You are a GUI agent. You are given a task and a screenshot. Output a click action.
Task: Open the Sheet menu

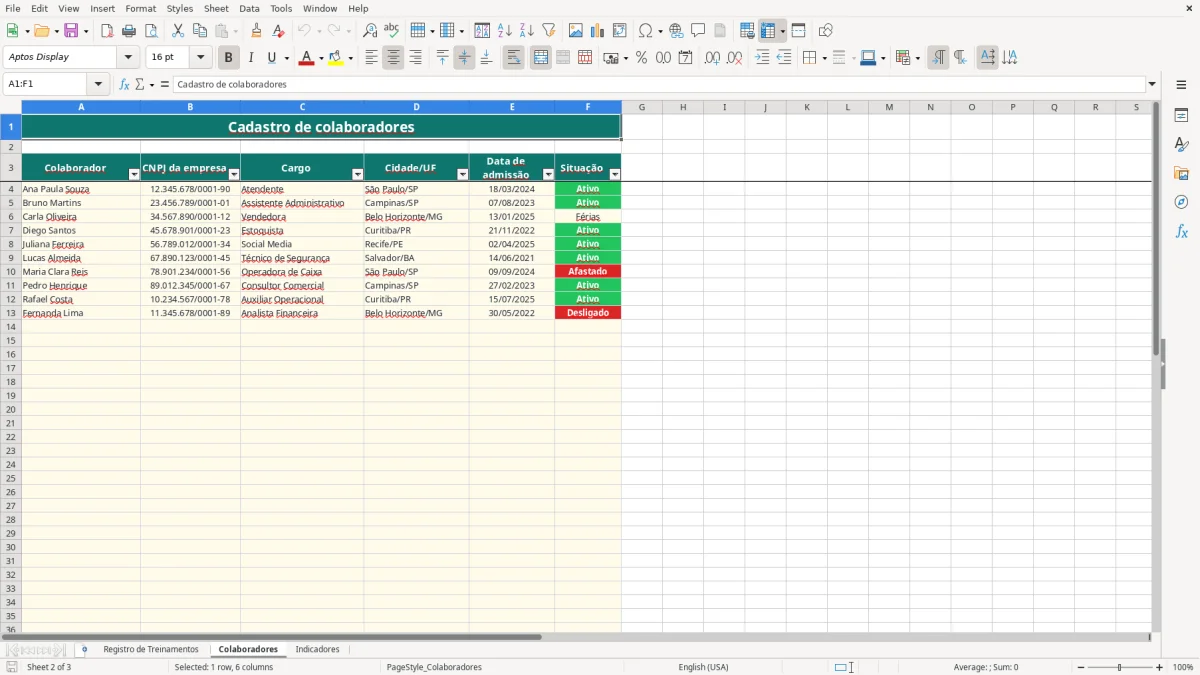pos(216,8)
